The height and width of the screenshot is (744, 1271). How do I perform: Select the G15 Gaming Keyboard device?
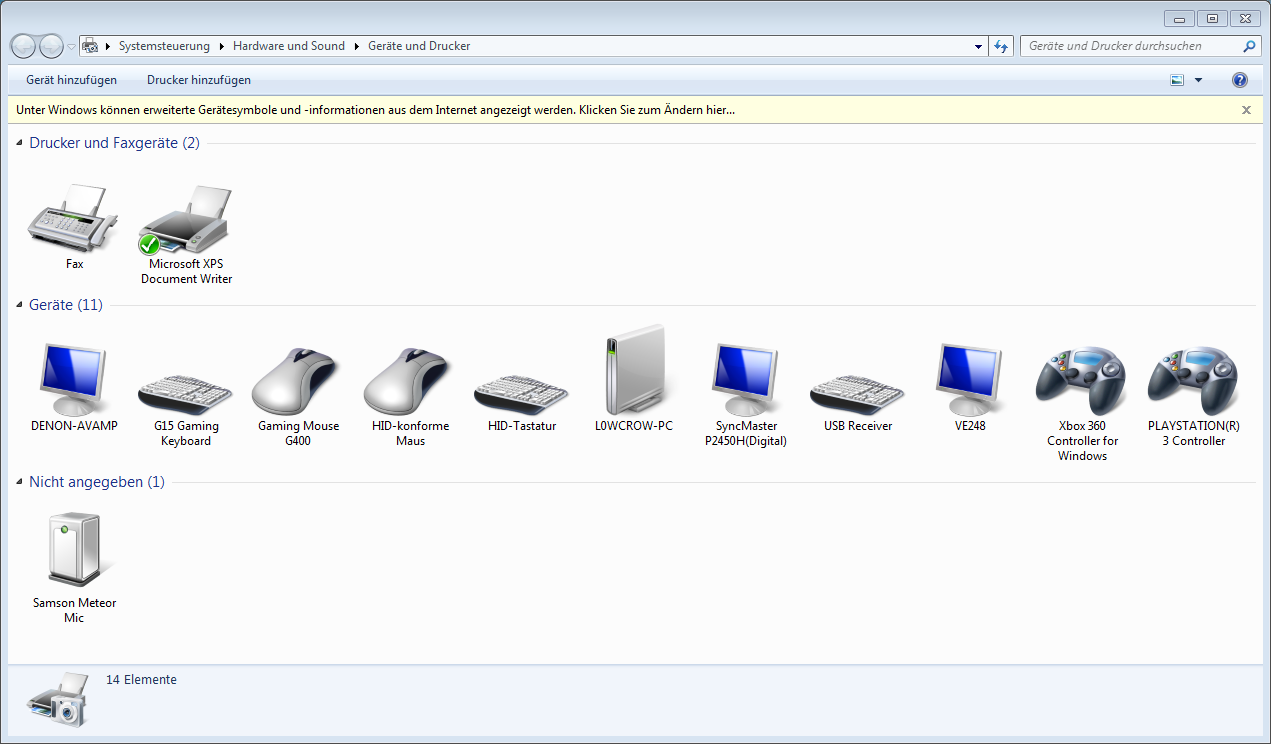pos(186,389)
